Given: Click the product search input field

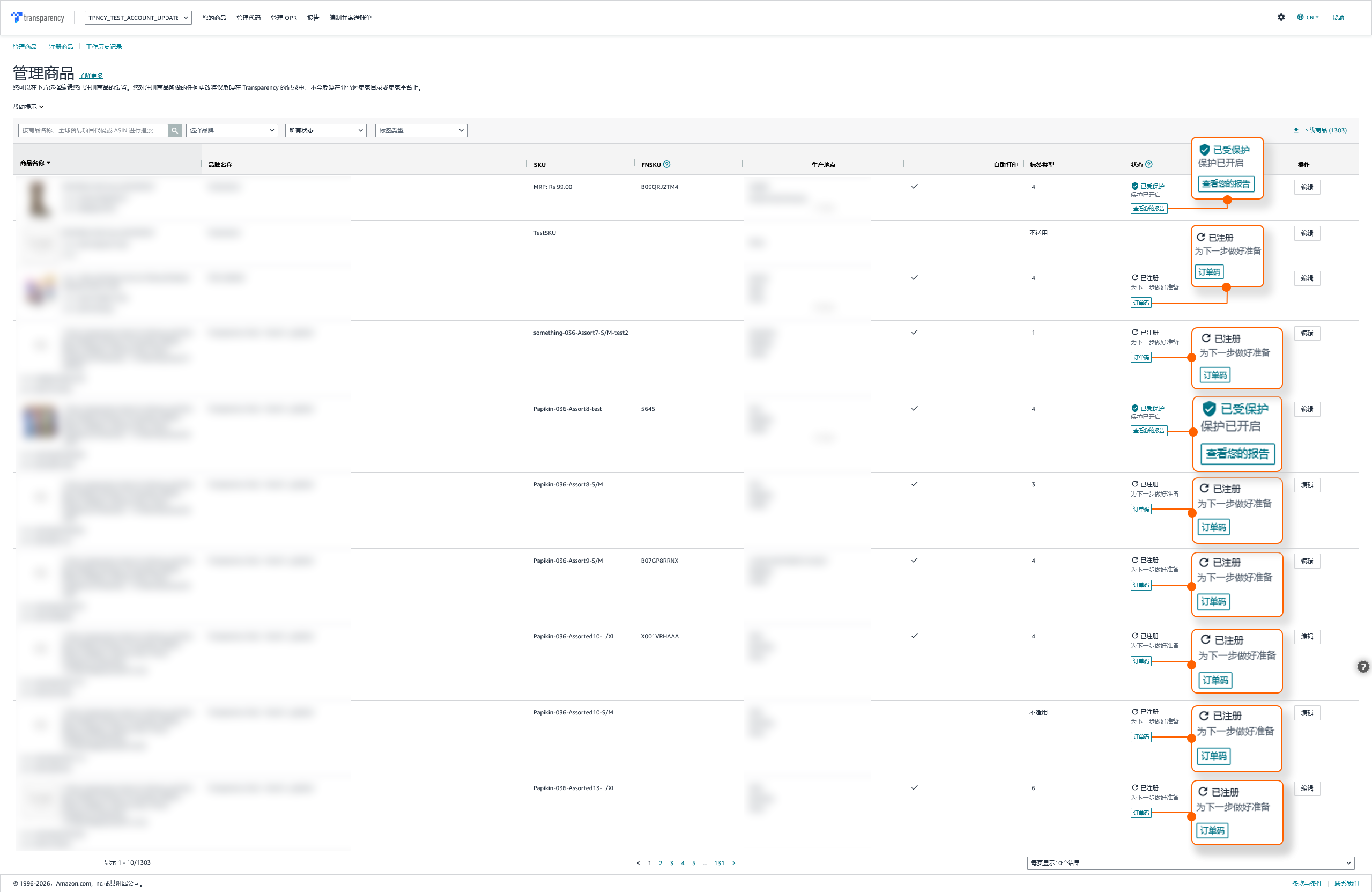Looking at the screenshot, I should [93, 130].
